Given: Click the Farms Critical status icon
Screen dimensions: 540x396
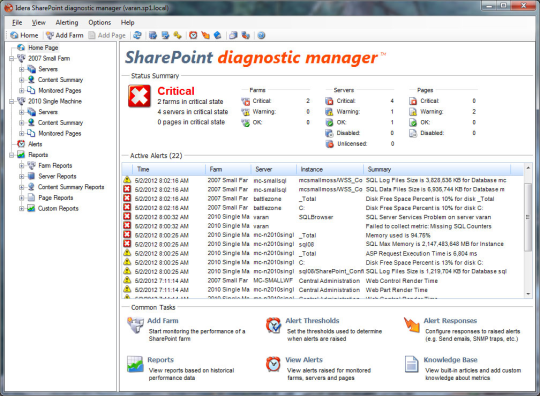Looking at the screenshot, I should click(x=246, y=101).
